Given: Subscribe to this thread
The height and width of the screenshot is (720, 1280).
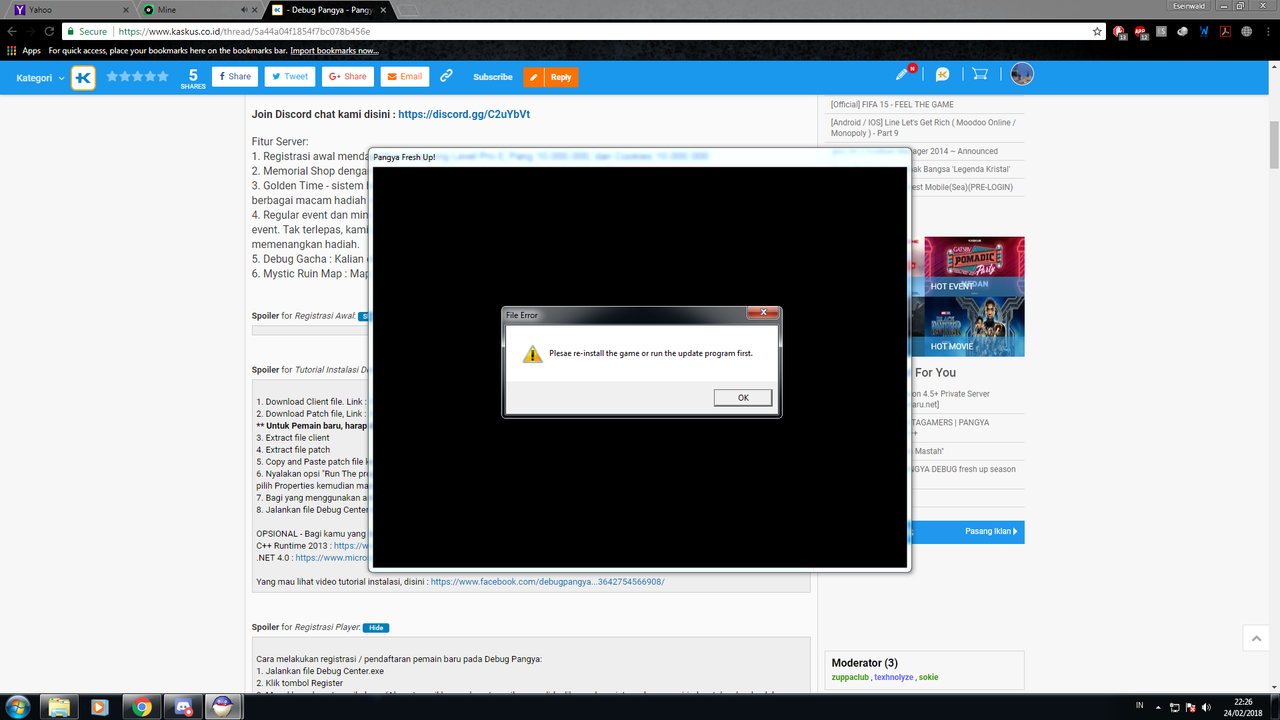Looking at the screenshot, I should (x=493, y=77).
